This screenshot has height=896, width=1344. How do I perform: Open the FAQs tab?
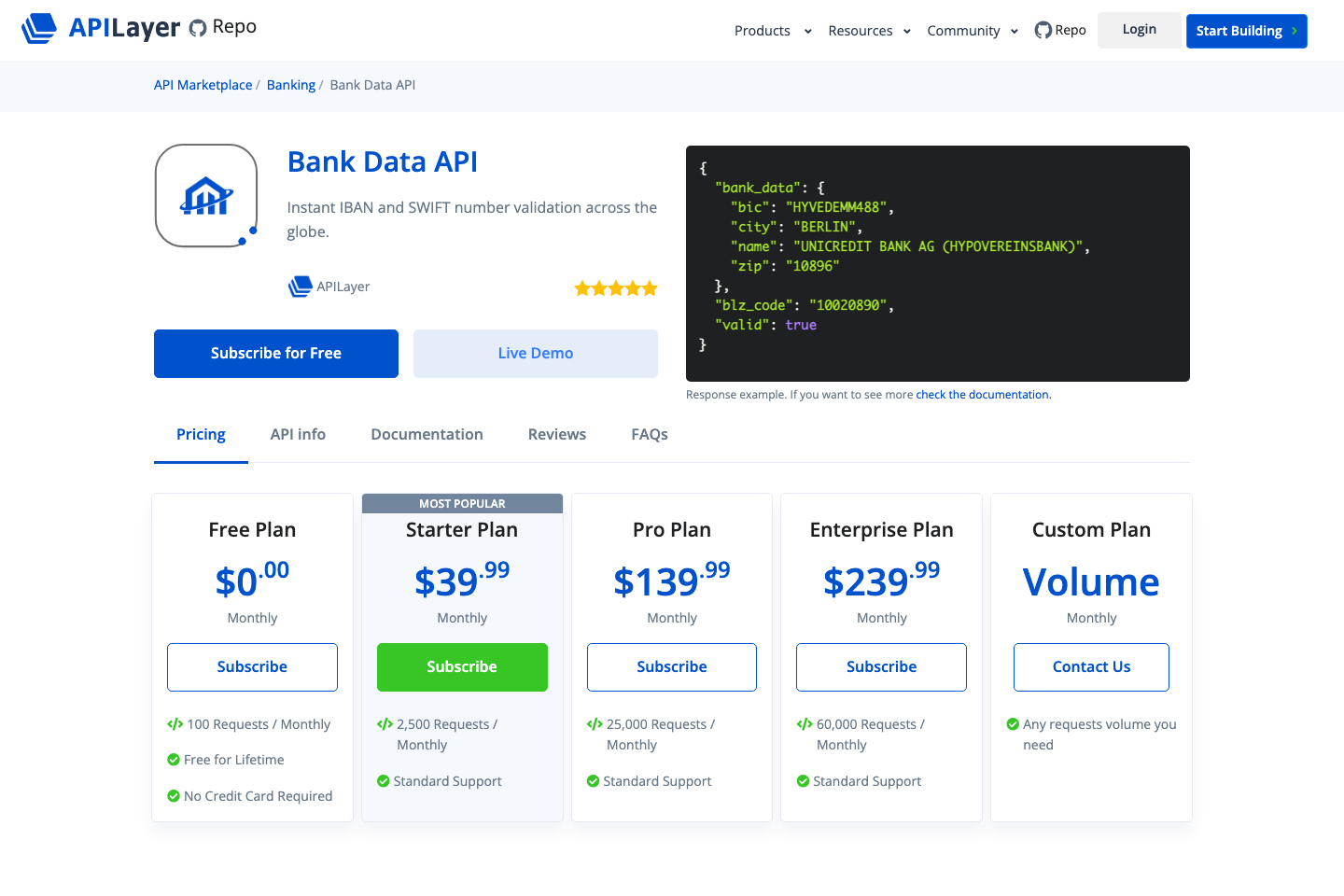649,434
